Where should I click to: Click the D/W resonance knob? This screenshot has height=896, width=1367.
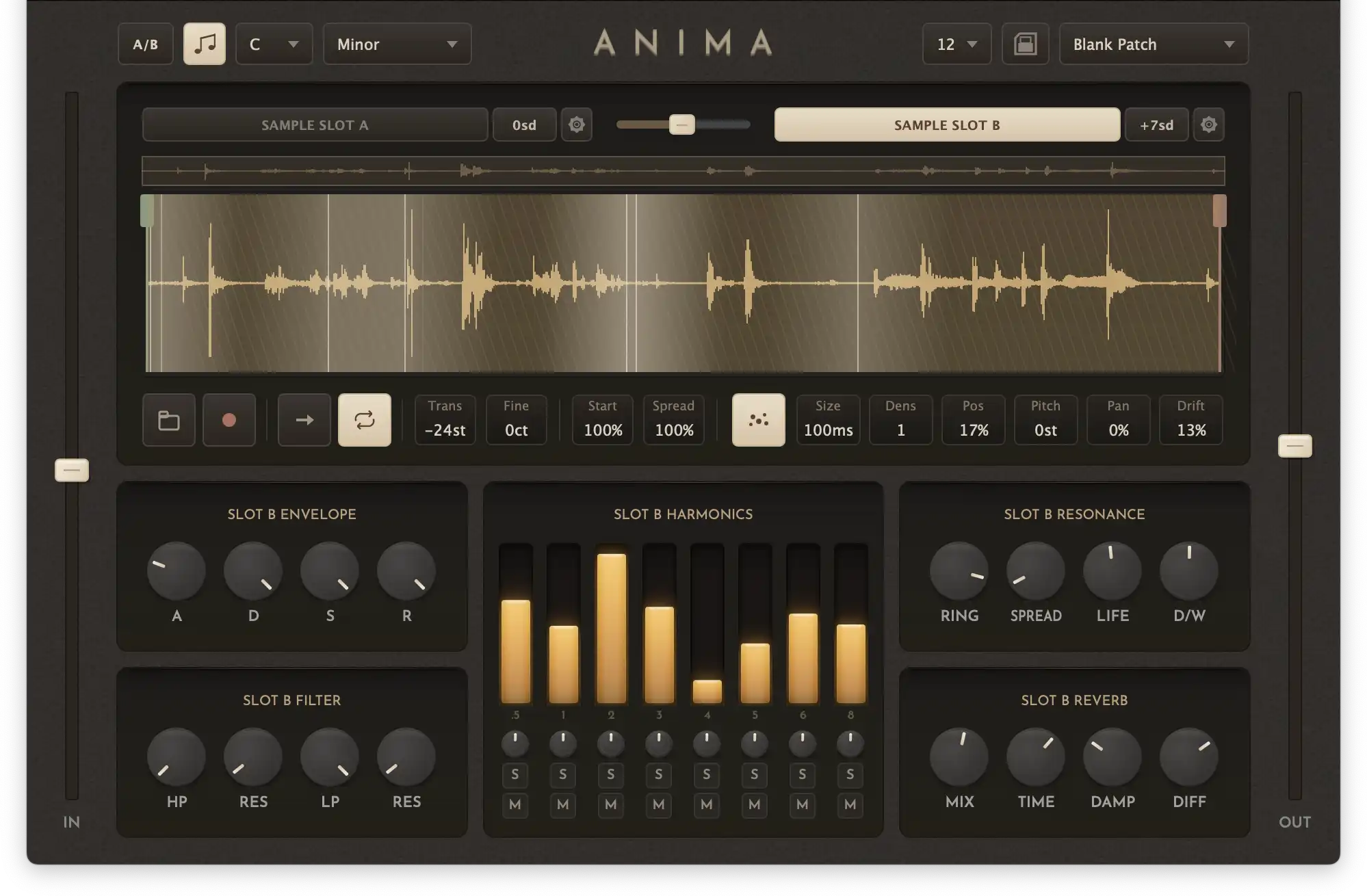point(1189,571)
